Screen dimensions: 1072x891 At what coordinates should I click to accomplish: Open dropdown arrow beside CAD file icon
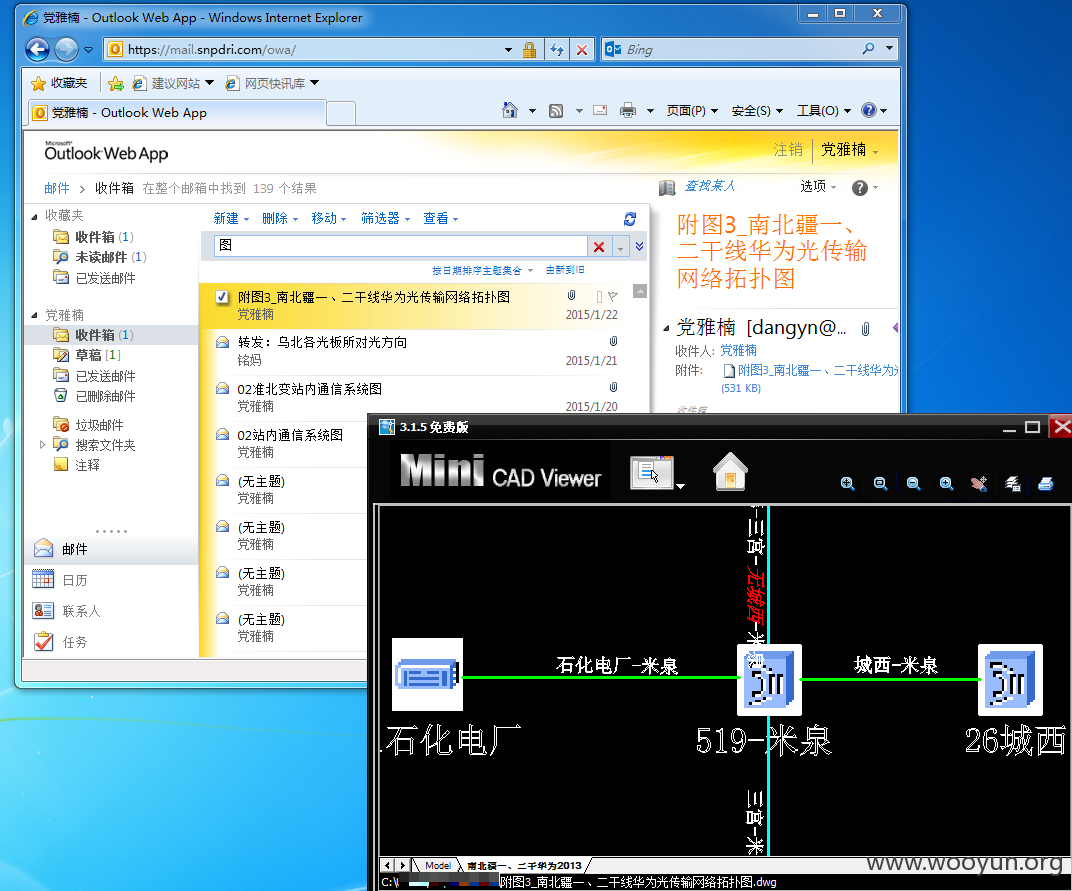680,486
